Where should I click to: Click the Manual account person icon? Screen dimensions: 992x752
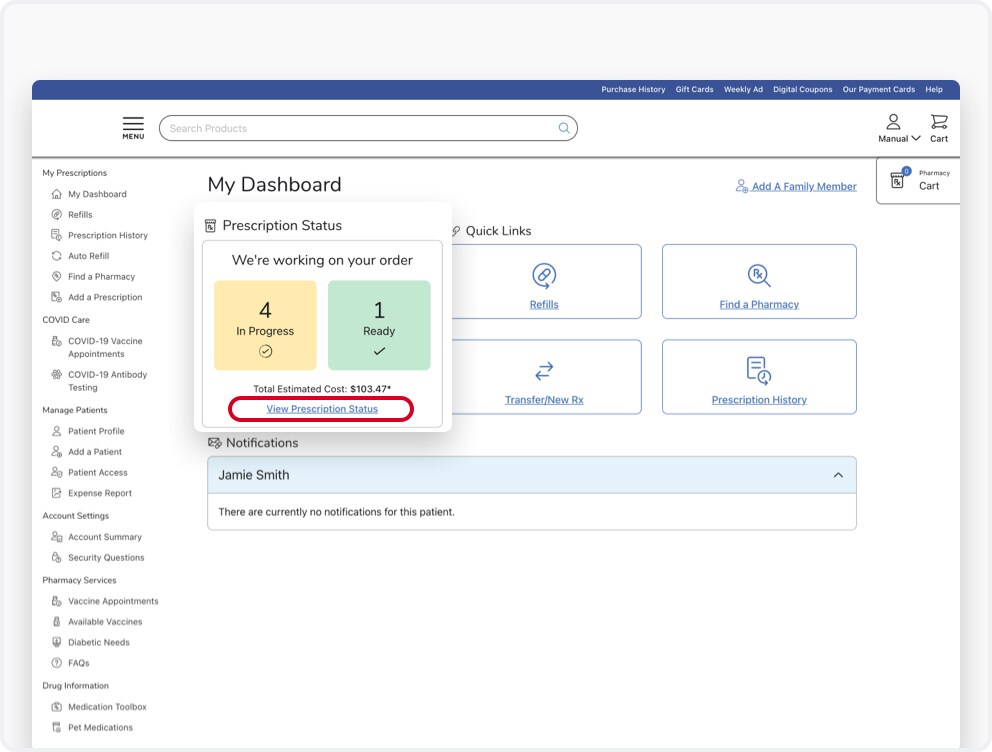point(893,121)
